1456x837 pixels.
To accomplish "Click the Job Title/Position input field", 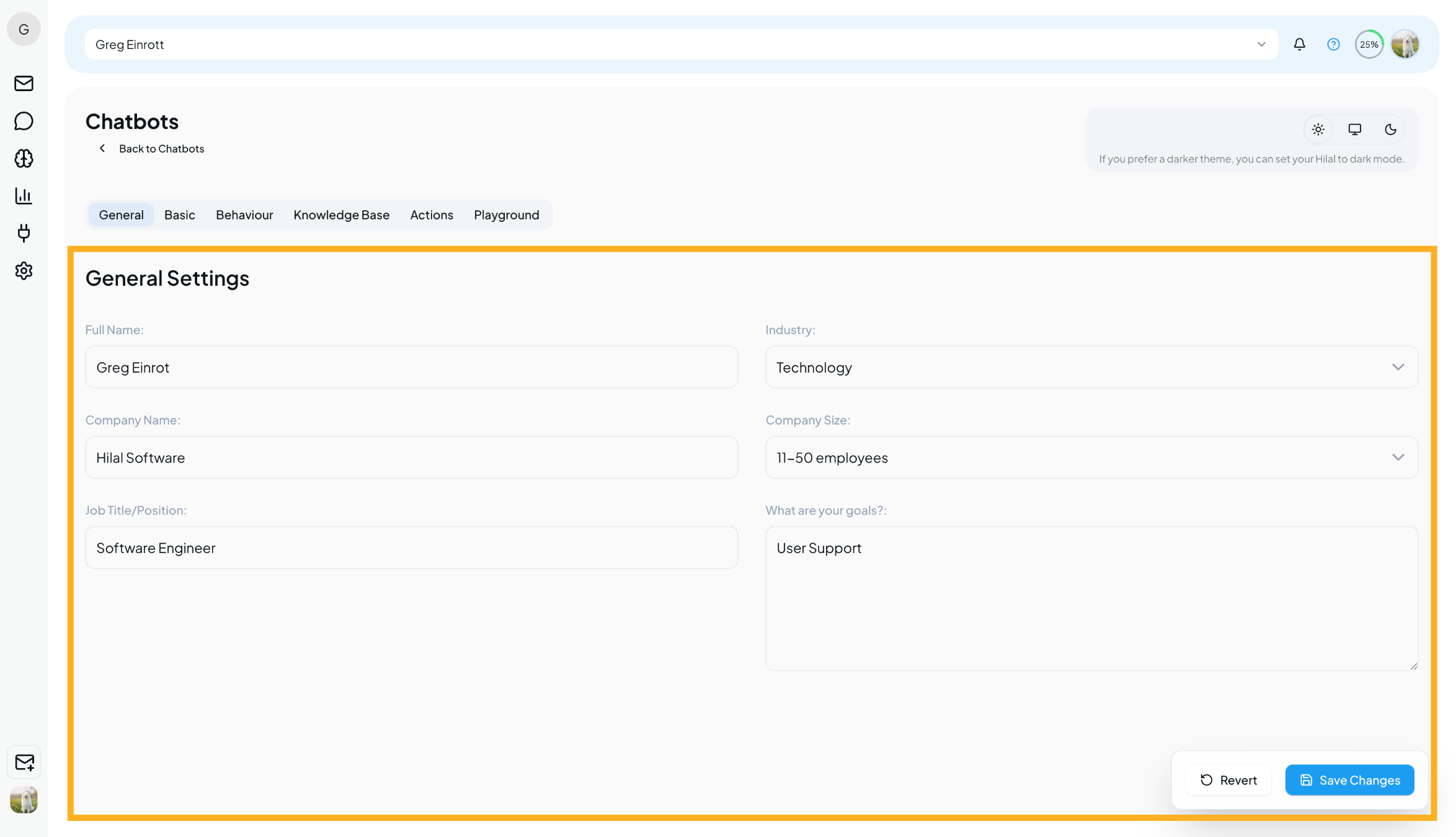I will [411, 547].
